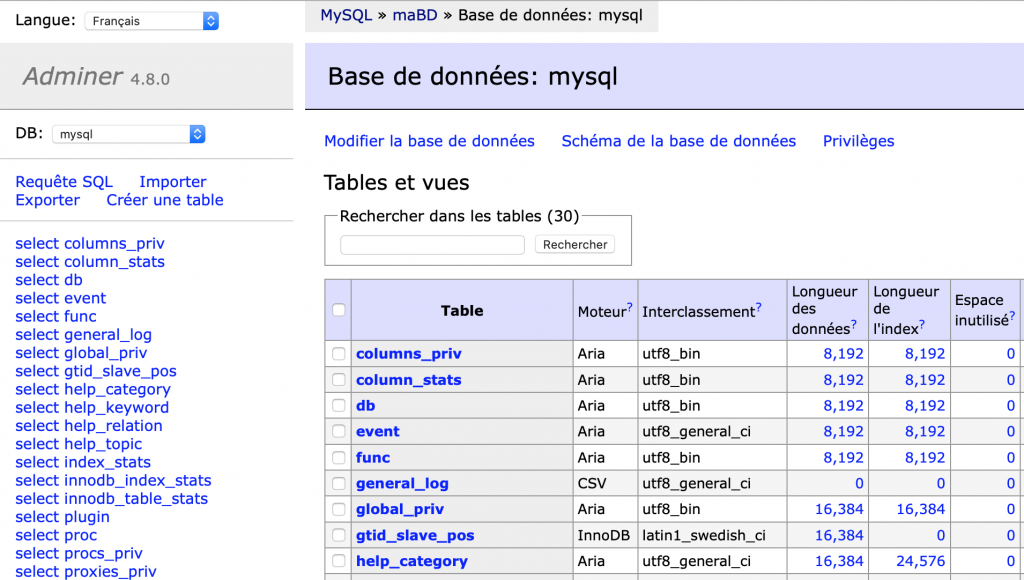Toggle the select-all checkbox in table header
Screen dimensions: 1024x580
339,310
